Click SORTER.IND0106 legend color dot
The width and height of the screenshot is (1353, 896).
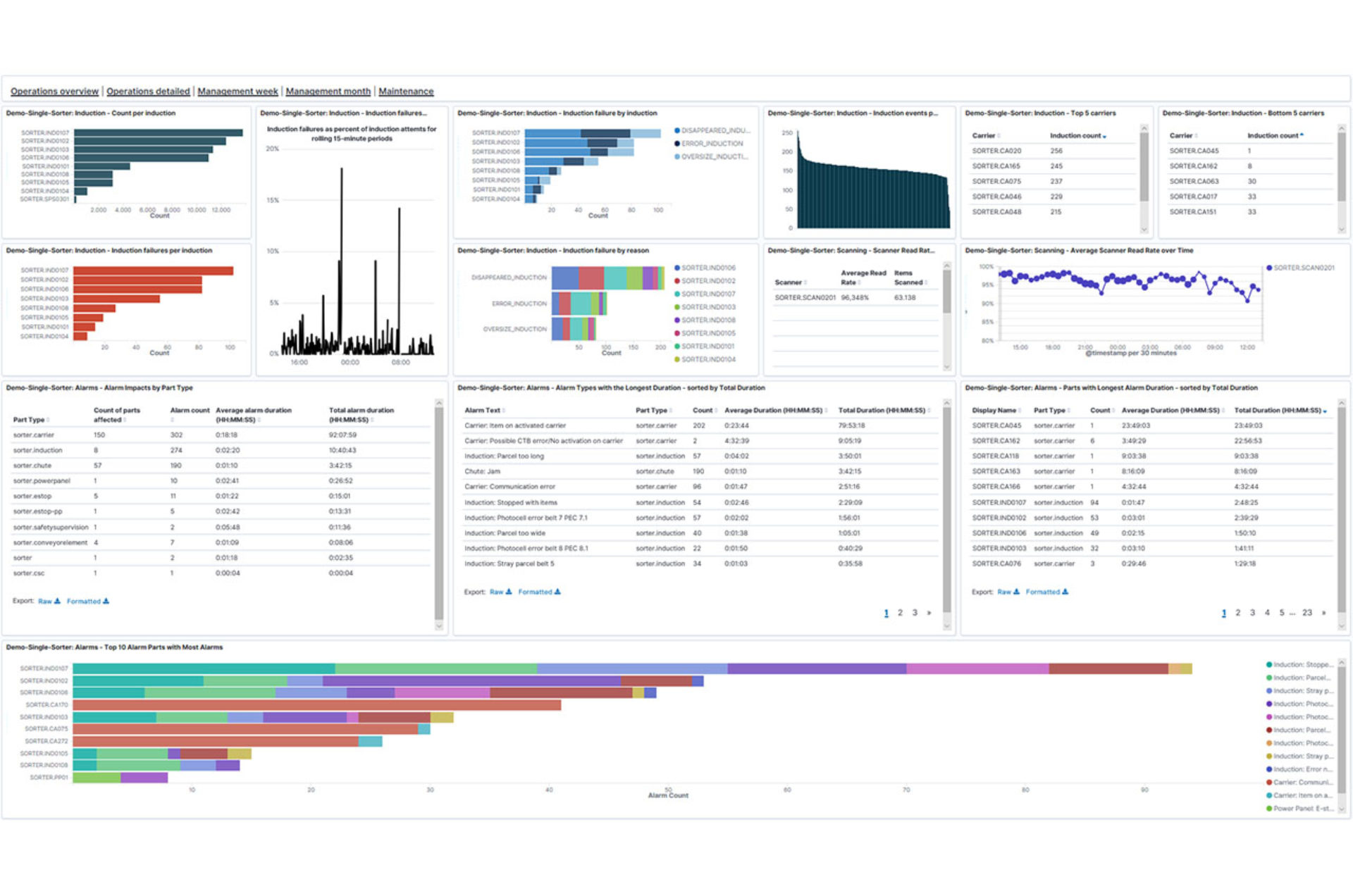click(677, 268)
